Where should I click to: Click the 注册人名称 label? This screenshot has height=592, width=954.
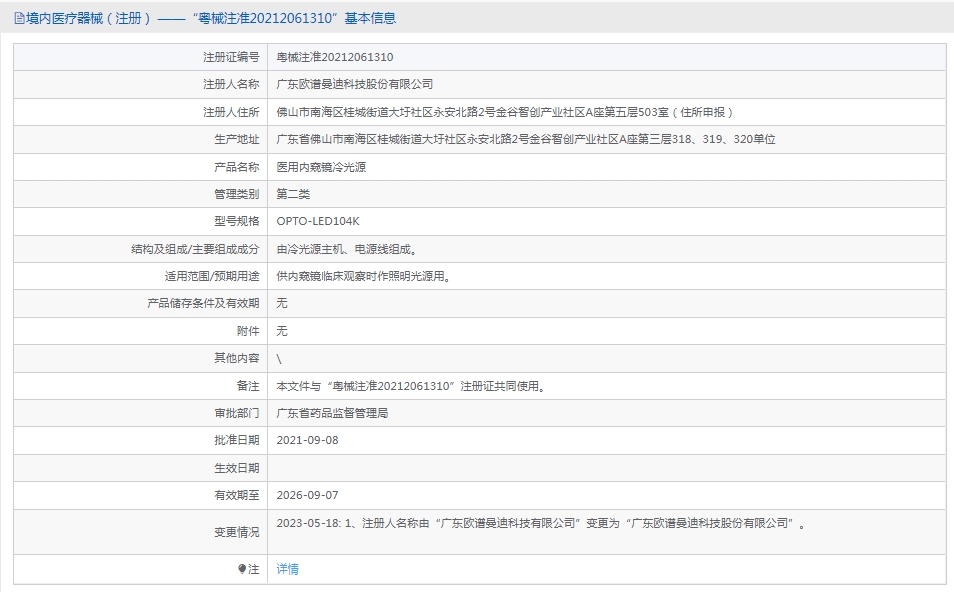231,85
